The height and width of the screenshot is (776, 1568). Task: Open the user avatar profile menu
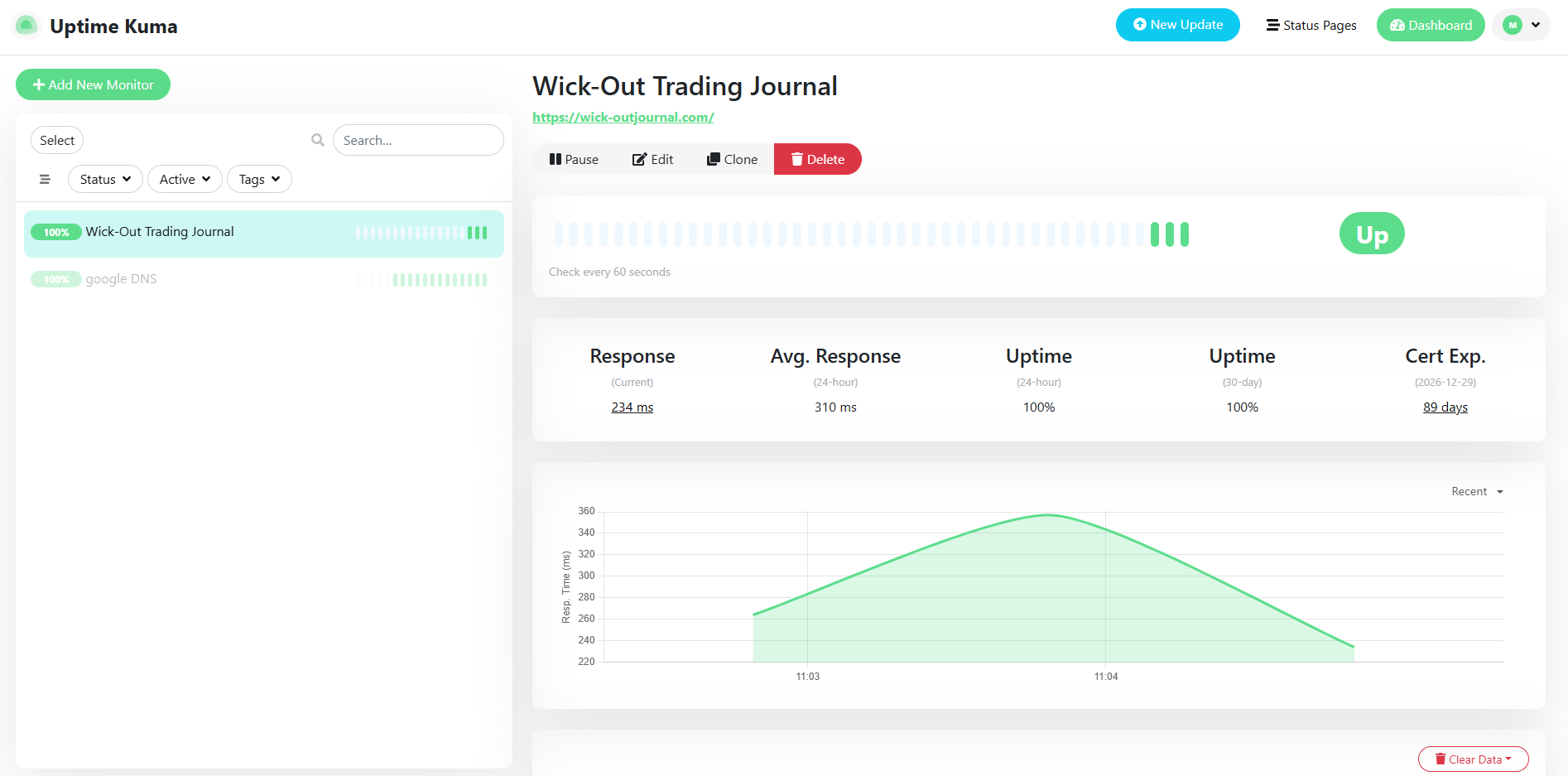(x=1522, y=25)
